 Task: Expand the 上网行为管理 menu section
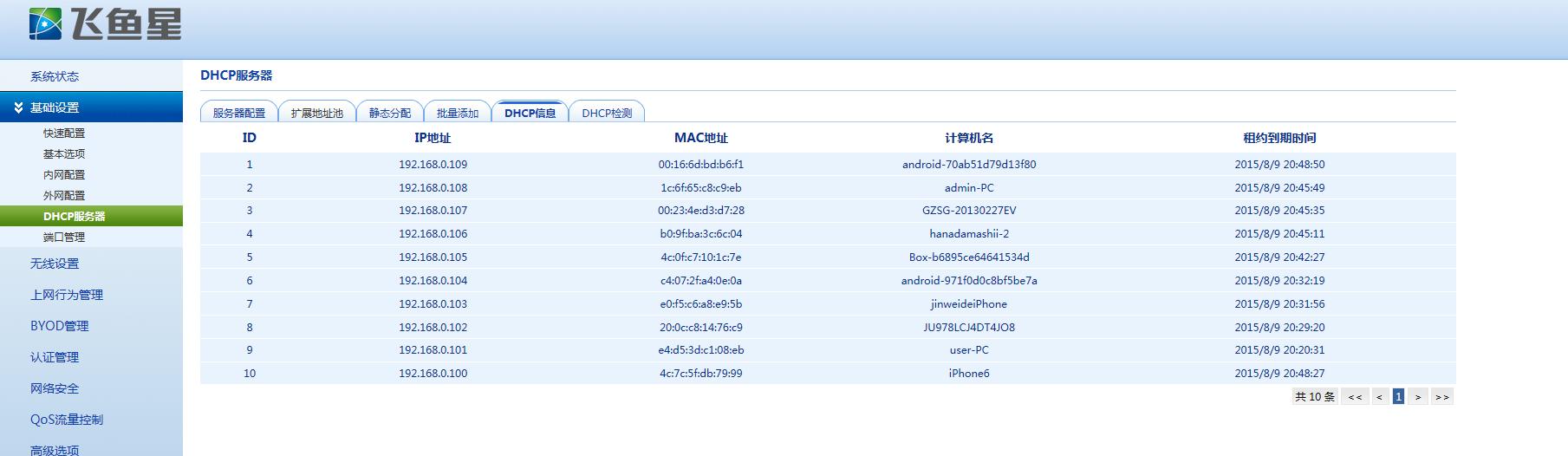tap(67, 295)
